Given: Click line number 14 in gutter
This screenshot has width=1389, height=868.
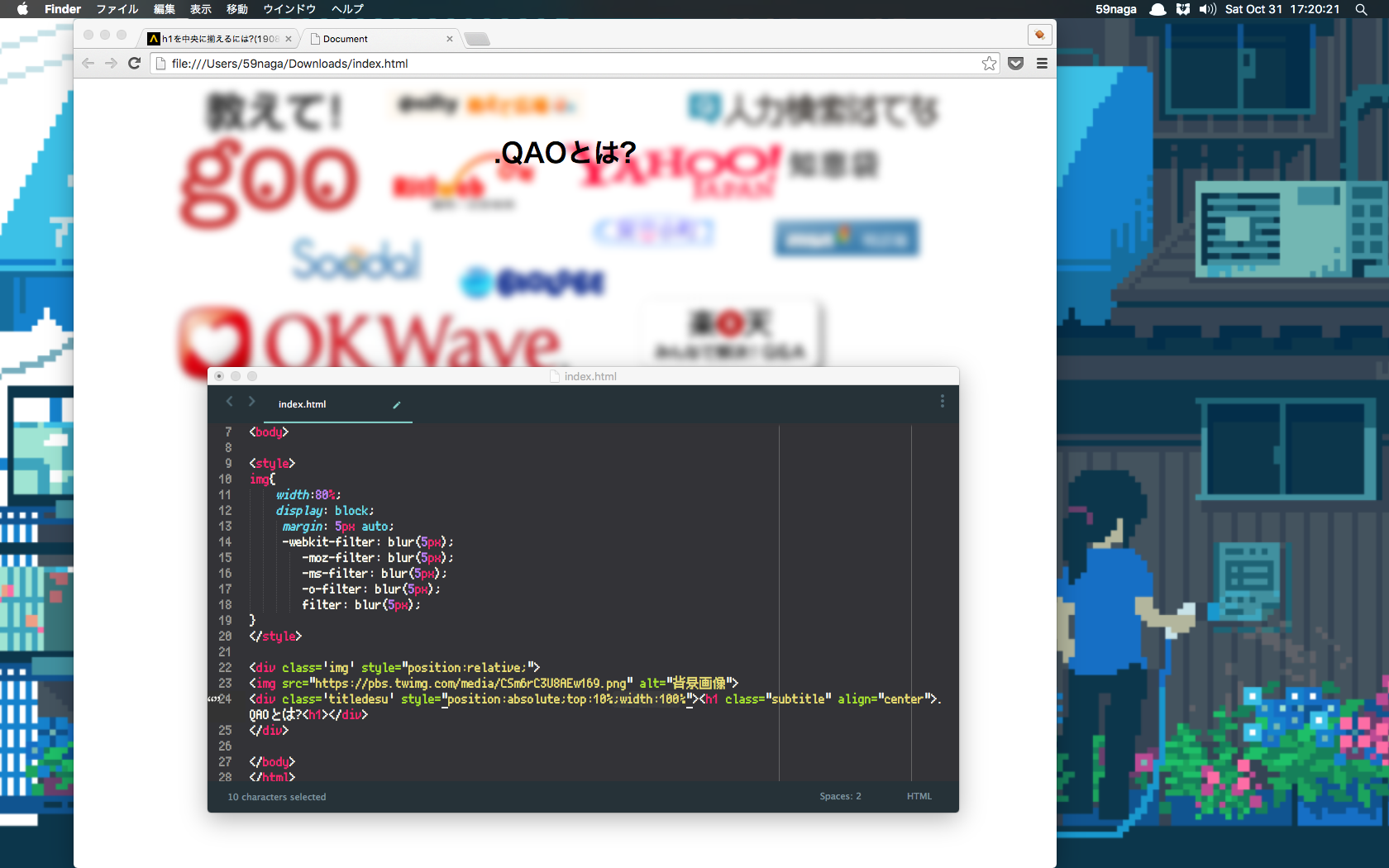Looking at the screenshot, I should [225, 542].
